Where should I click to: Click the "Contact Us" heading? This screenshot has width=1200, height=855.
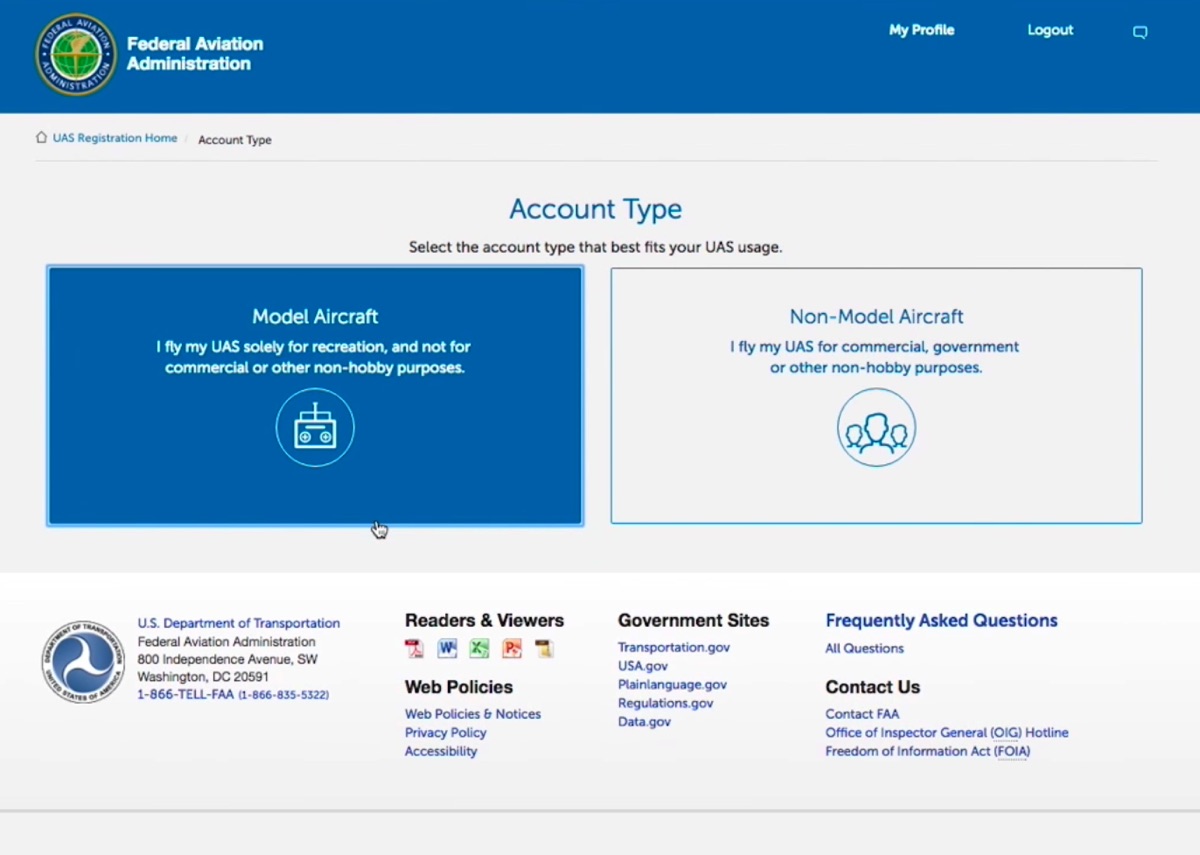872,687
